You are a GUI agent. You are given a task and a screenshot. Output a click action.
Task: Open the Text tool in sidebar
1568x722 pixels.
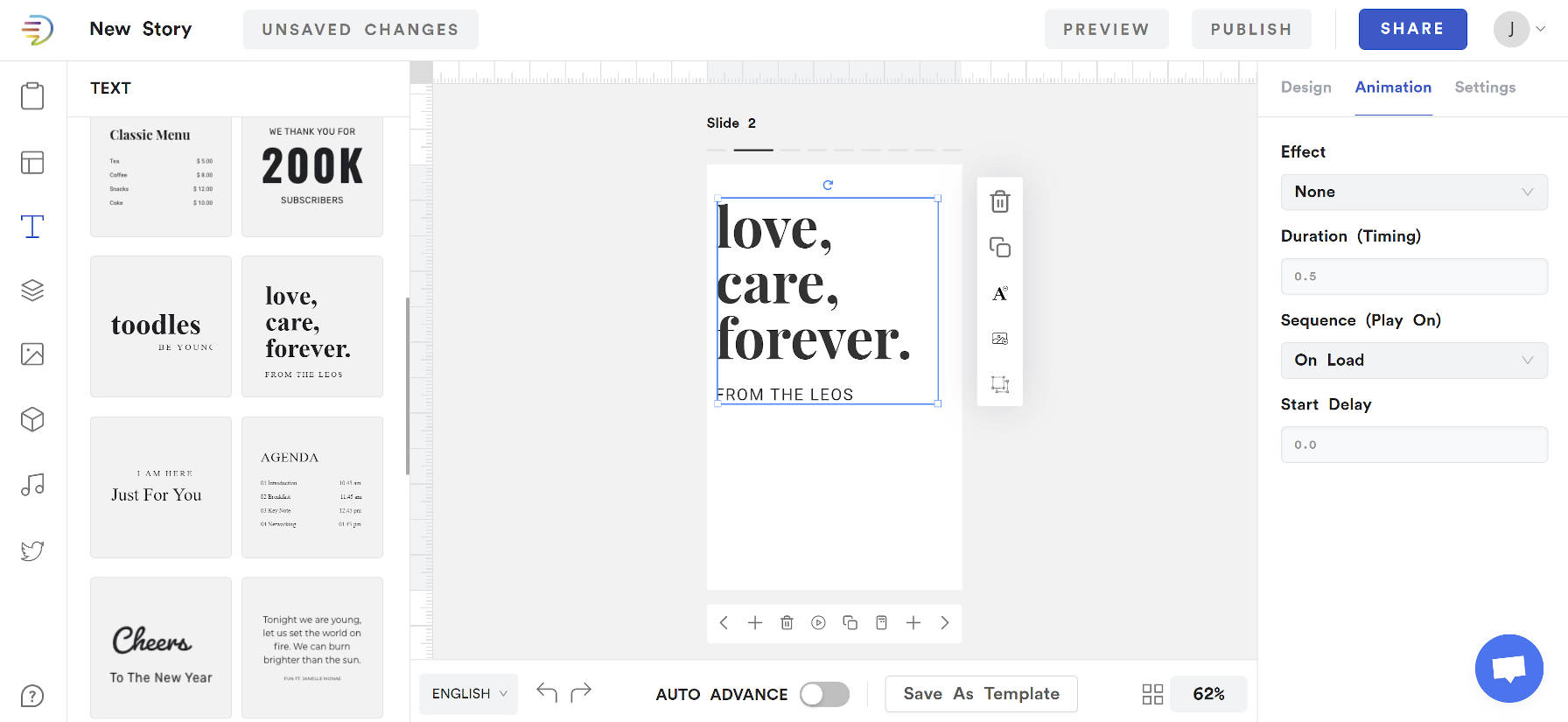click(x=32, y=227)
